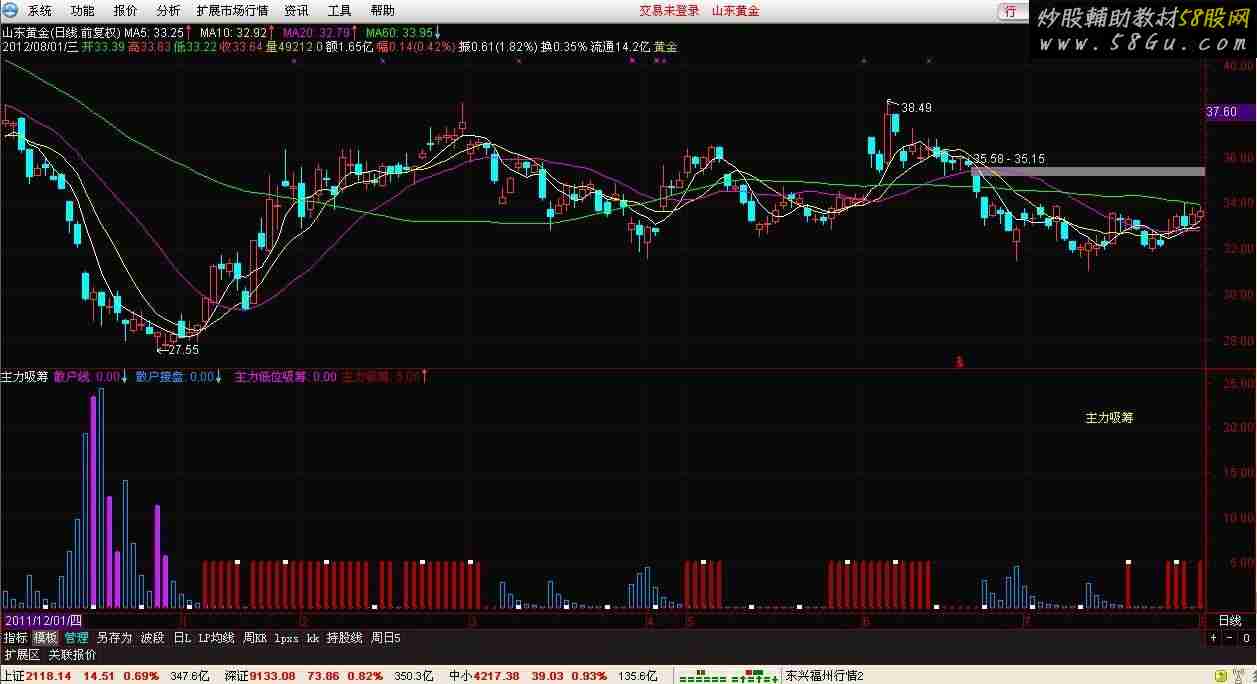Open the 扩展区 tab
The height and width of the screenshot is (684, 1257).
pyautogui.click(x=22, y=655)
